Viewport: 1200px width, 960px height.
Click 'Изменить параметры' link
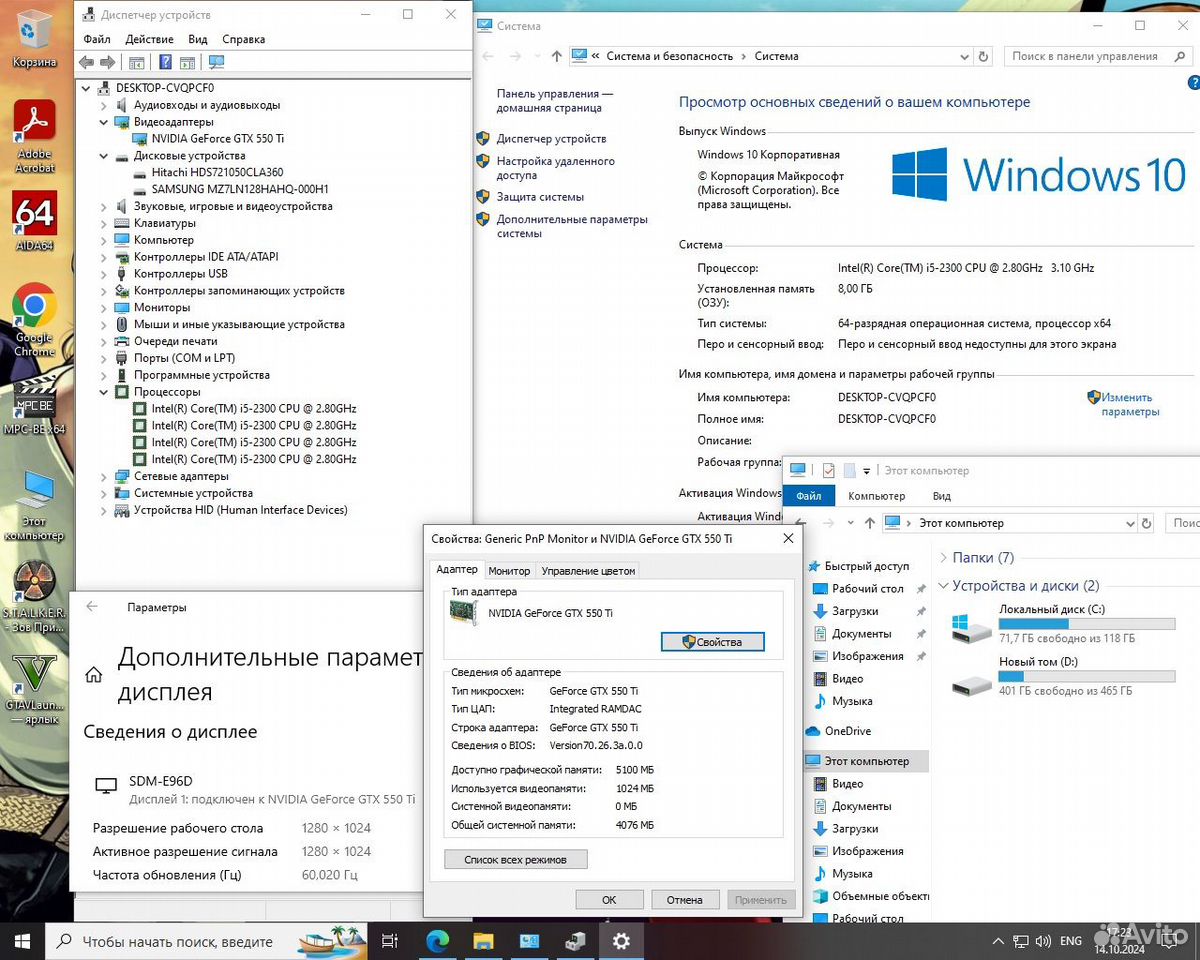pyautogui.click(x=1130, y=404)
